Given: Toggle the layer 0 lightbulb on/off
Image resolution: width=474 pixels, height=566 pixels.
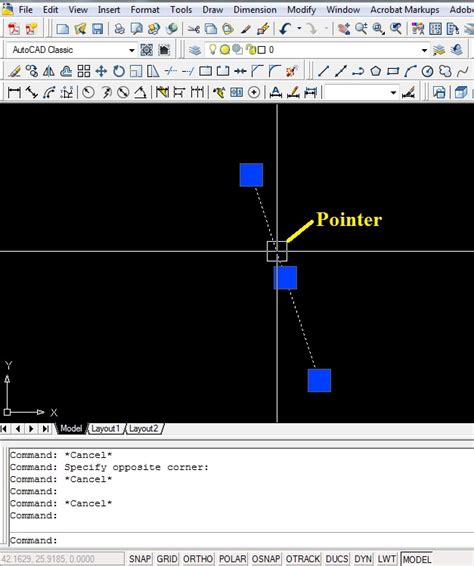Looking at the screenshot, I should (x=213, y=49).
